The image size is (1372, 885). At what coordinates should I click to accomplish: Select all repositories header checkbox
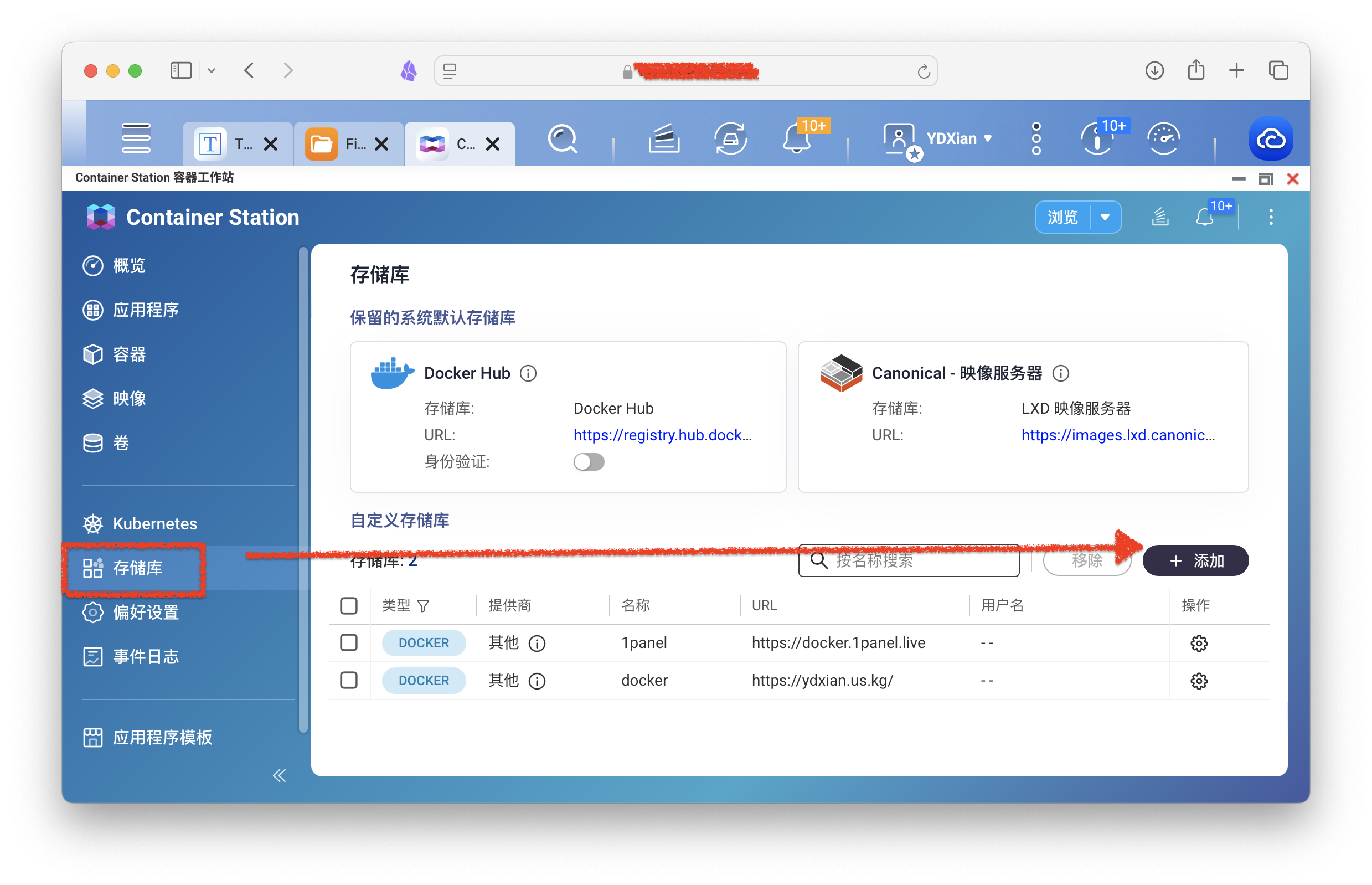tap(349, 606)
